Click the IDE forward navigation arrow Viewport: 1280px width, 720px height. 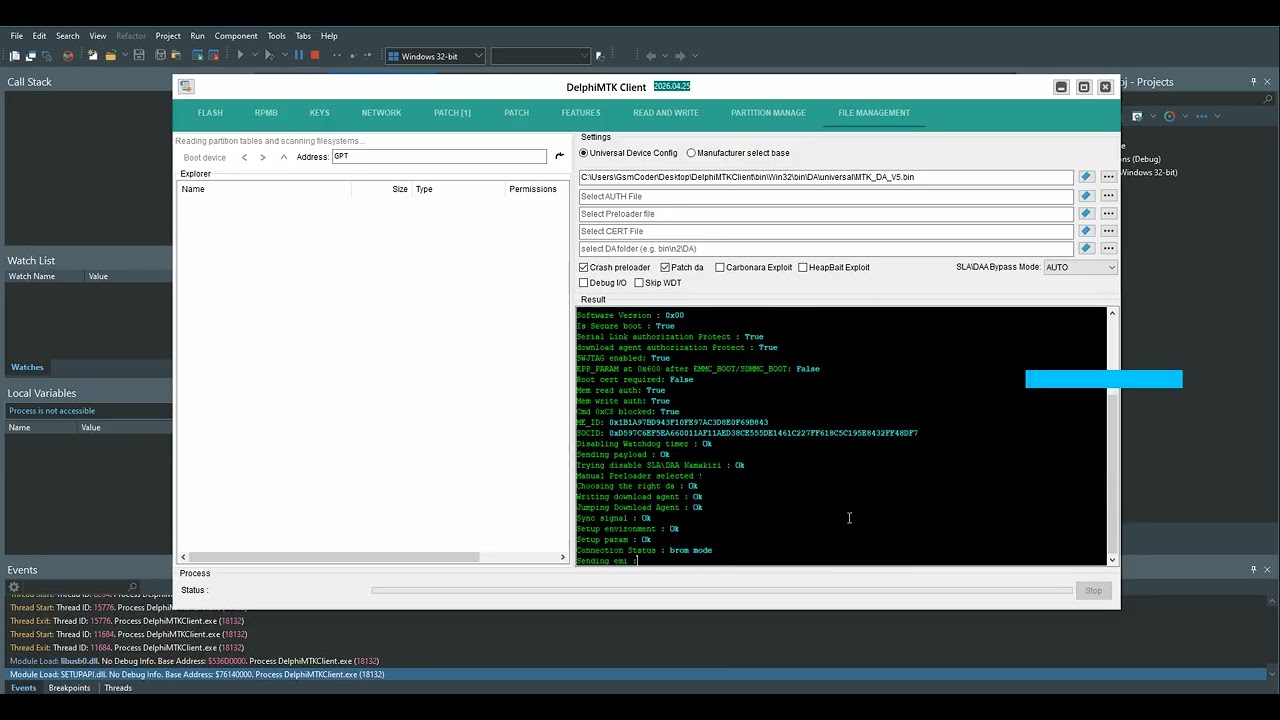[x=680, y=56]
